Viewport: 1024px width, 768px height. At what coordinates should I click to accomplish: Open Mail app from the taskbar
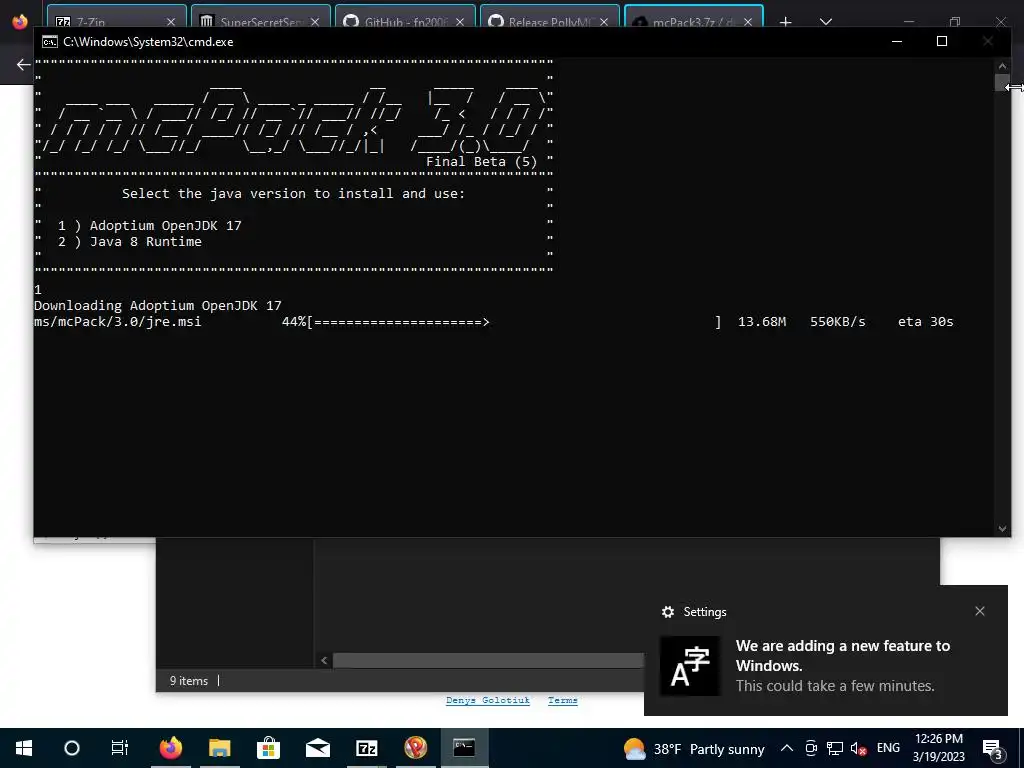point(317,748)
